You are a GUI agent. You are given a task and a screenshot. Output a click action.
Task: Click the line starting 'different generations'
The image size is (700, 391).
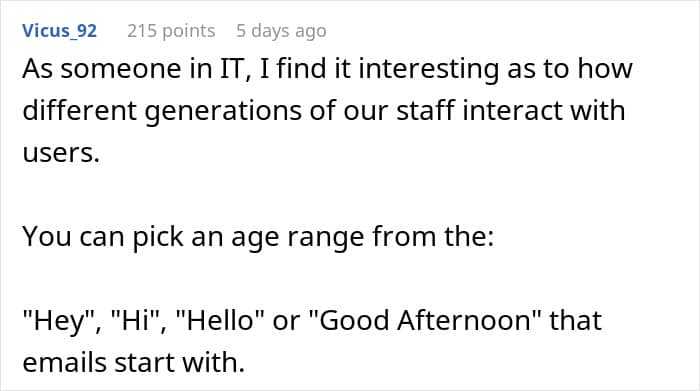coord(324,111)
